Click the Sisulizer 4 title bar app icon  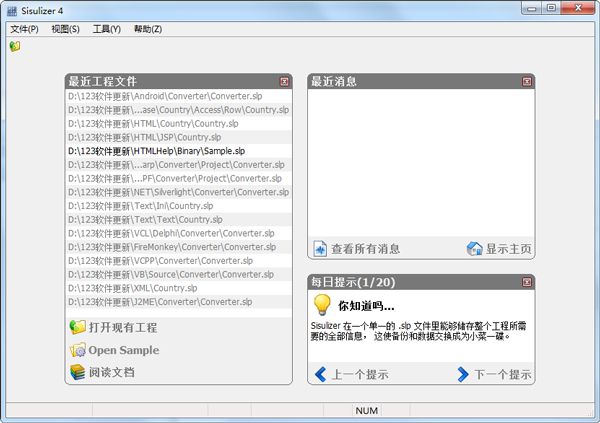point(12,11)
